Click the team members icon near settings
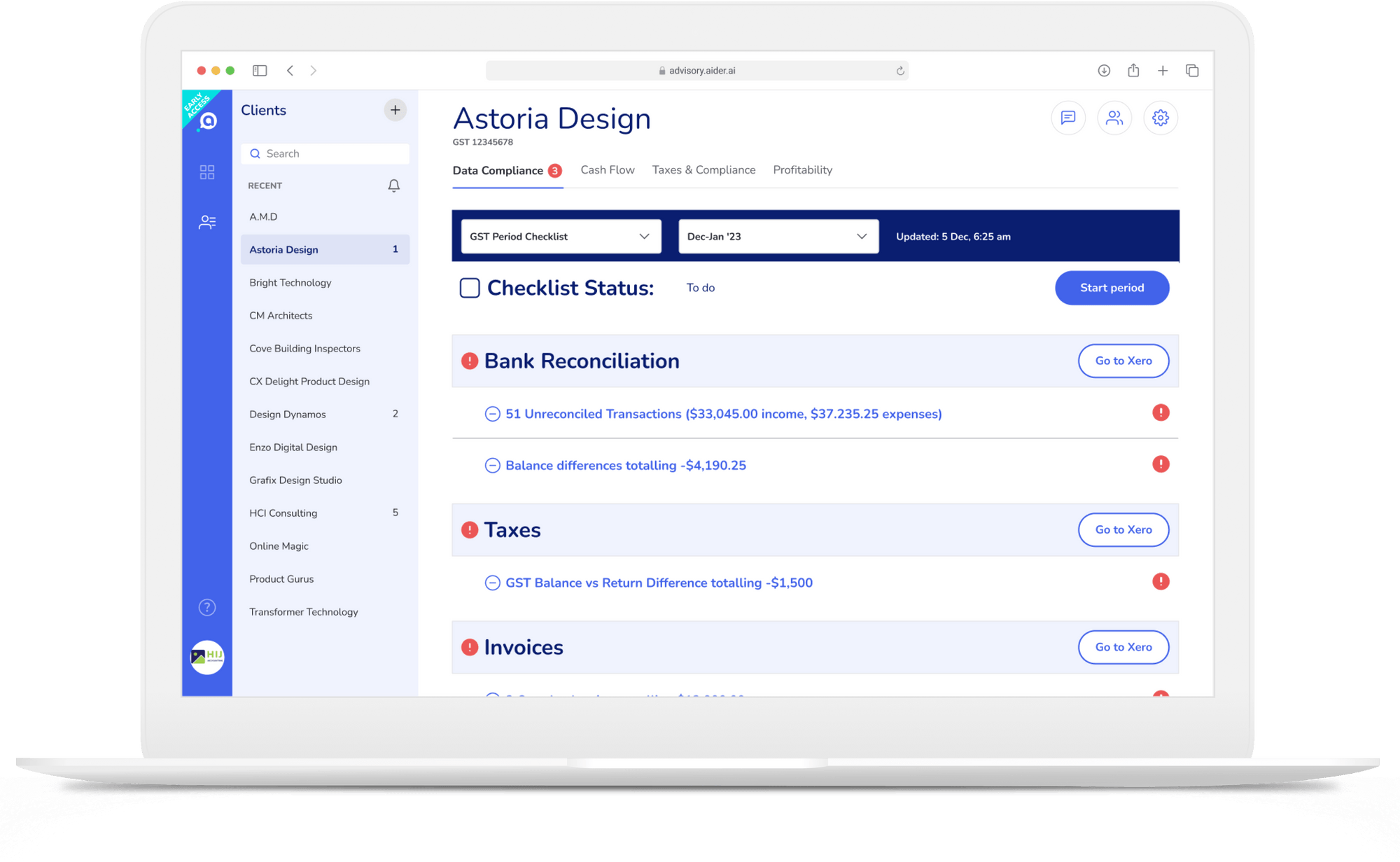The width and height of the screenshot is (1400, 862). pyautogui.click(x=1114, y=118)
